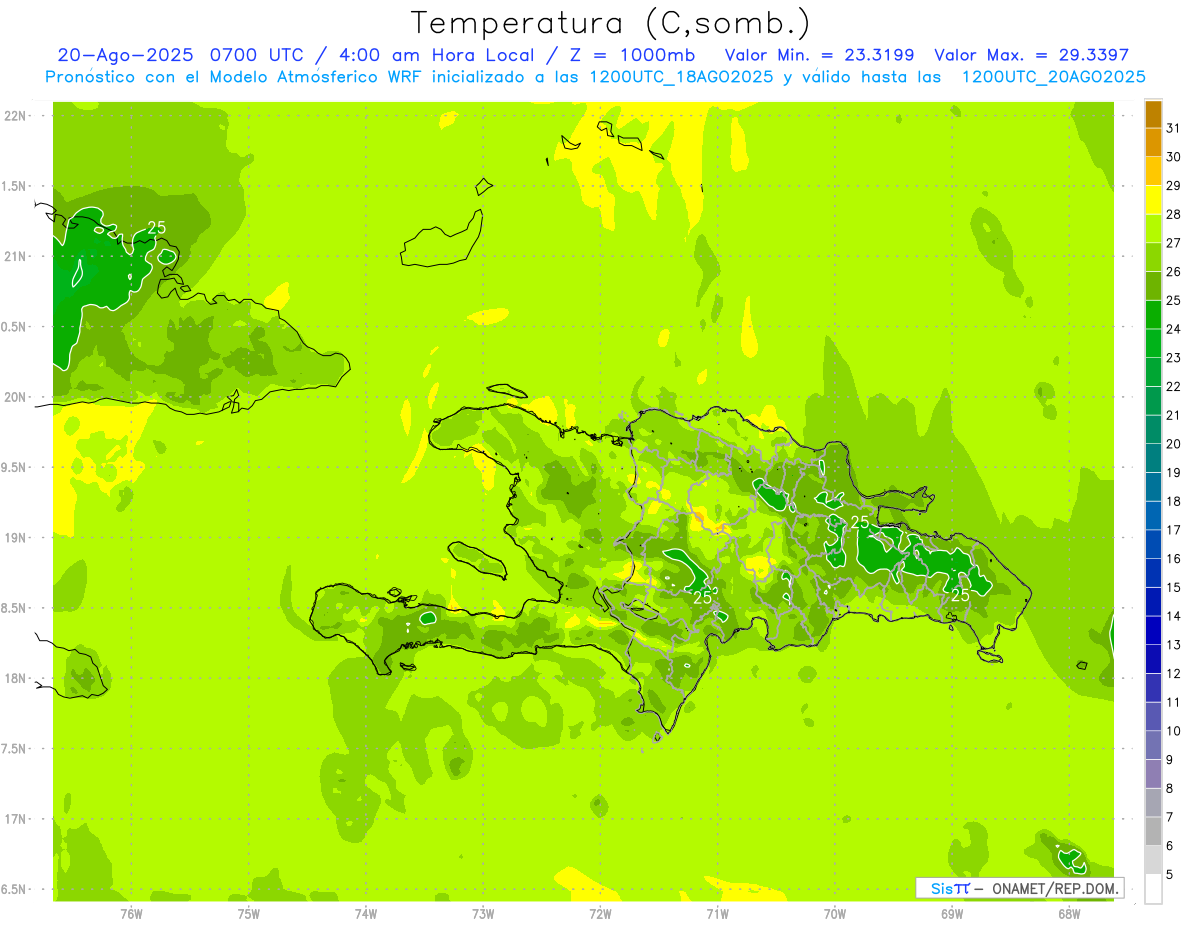This screenshot has height=927, width=1200.
Task: Click the colorbar label 20
Action: pyautogui.click(x=1174, y=443)
